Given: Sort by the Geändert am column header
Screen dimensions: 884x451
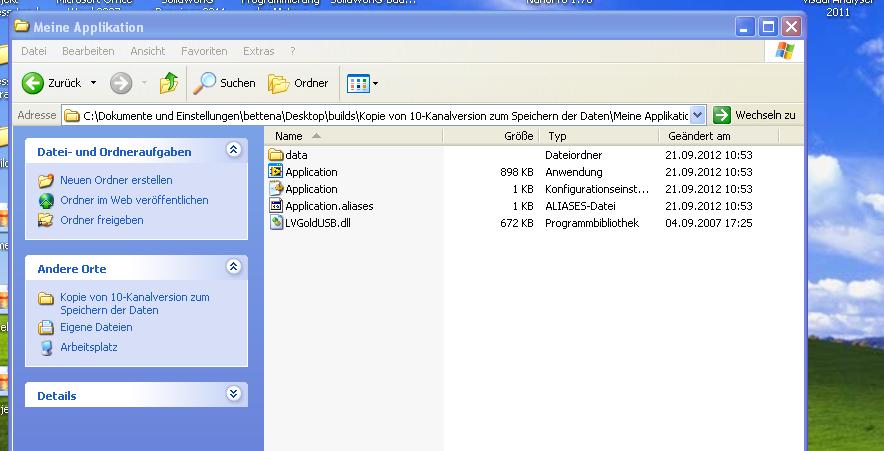Looking at the screenshot, I should (x=718, y=136).
